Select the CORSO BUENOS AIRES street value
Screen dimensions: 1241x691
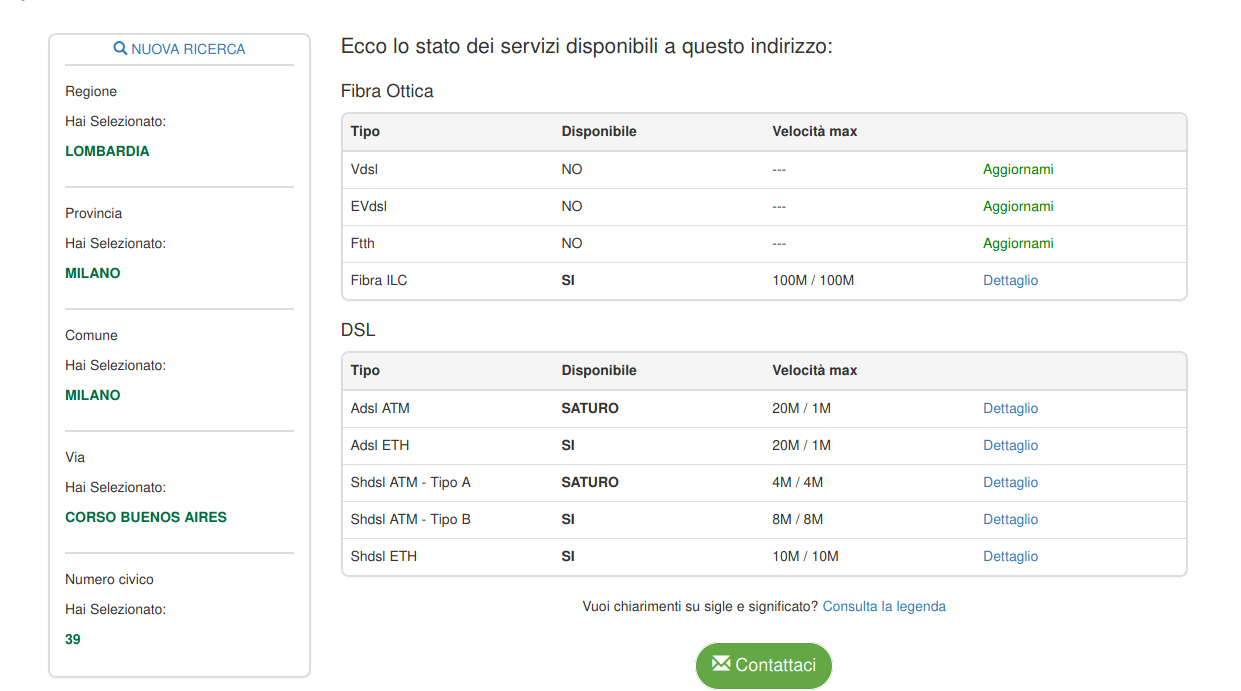[x=146, y=518]
